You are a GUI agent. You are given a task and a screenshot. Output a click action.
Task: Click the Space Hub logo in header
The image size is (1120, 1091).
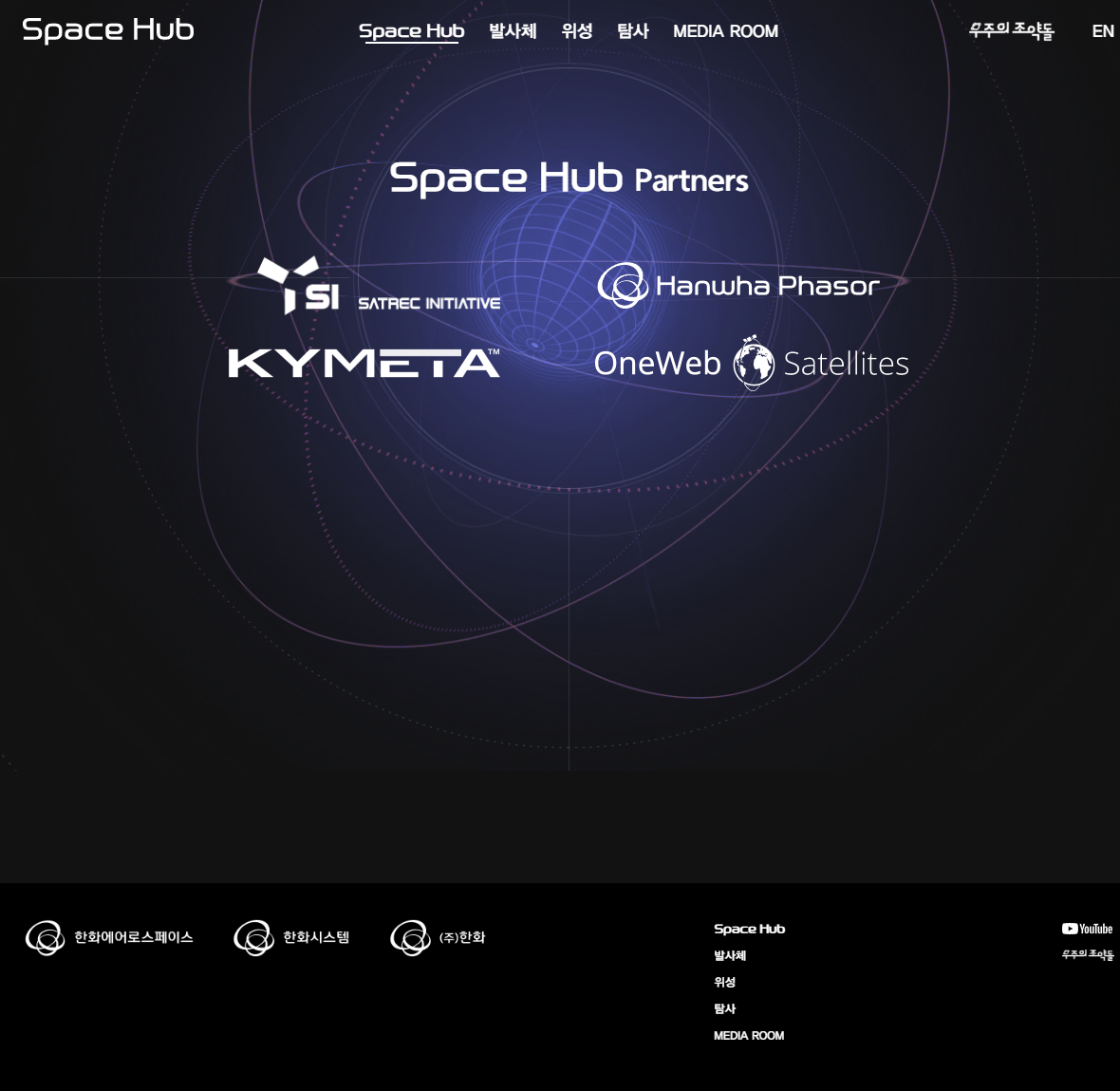pos(108,30)
